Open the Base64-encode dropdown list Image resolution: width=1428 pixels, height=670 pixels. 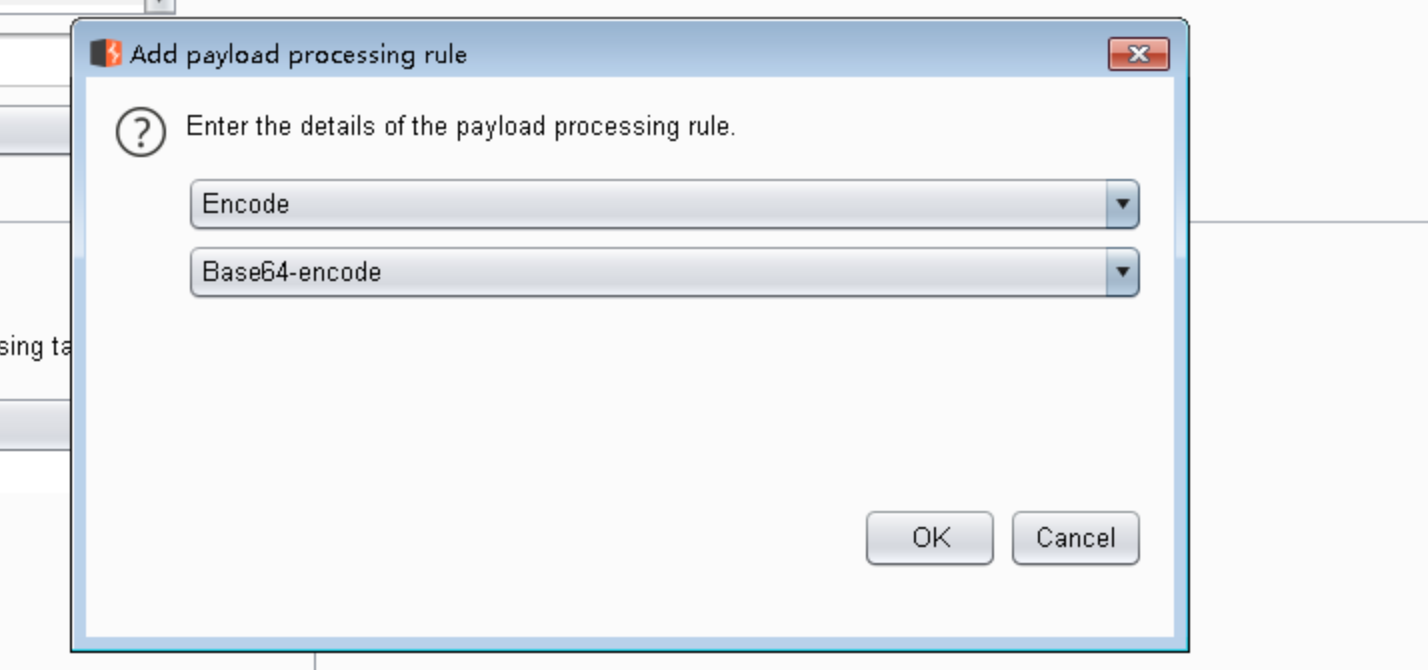[650, 272]
